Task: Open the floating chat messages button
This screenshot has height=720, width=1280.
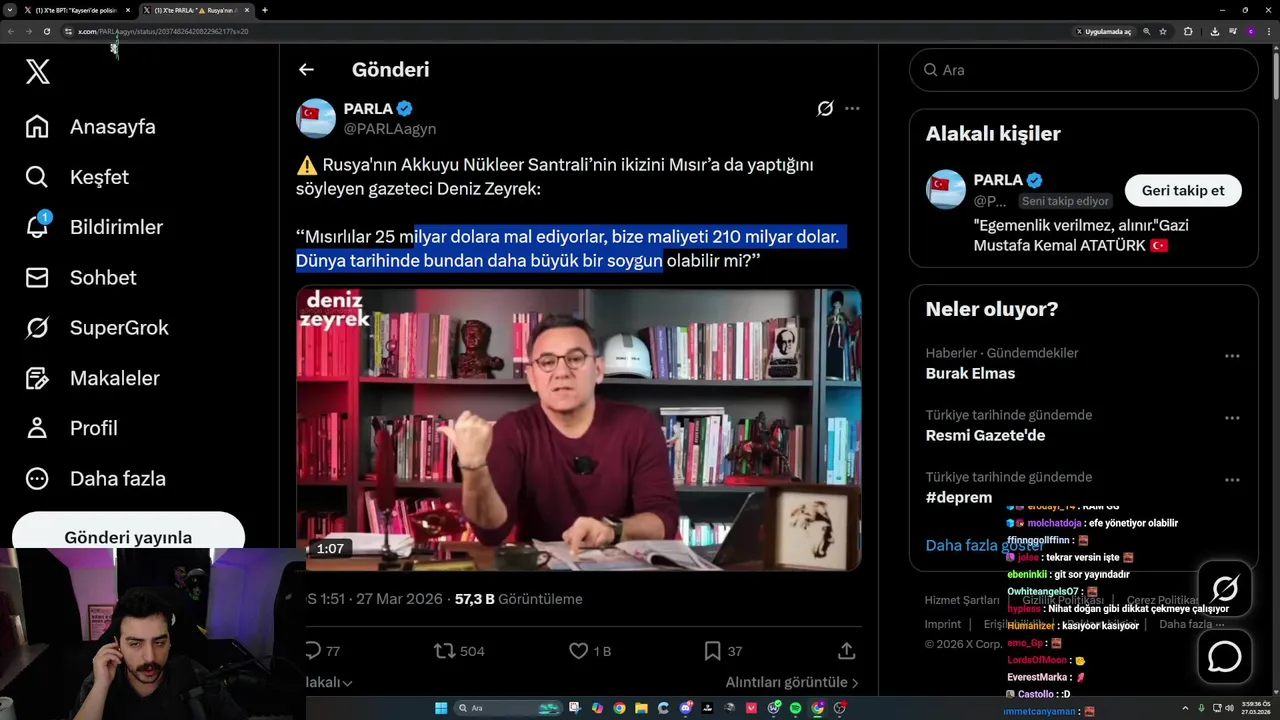Action: (1225, 657)
